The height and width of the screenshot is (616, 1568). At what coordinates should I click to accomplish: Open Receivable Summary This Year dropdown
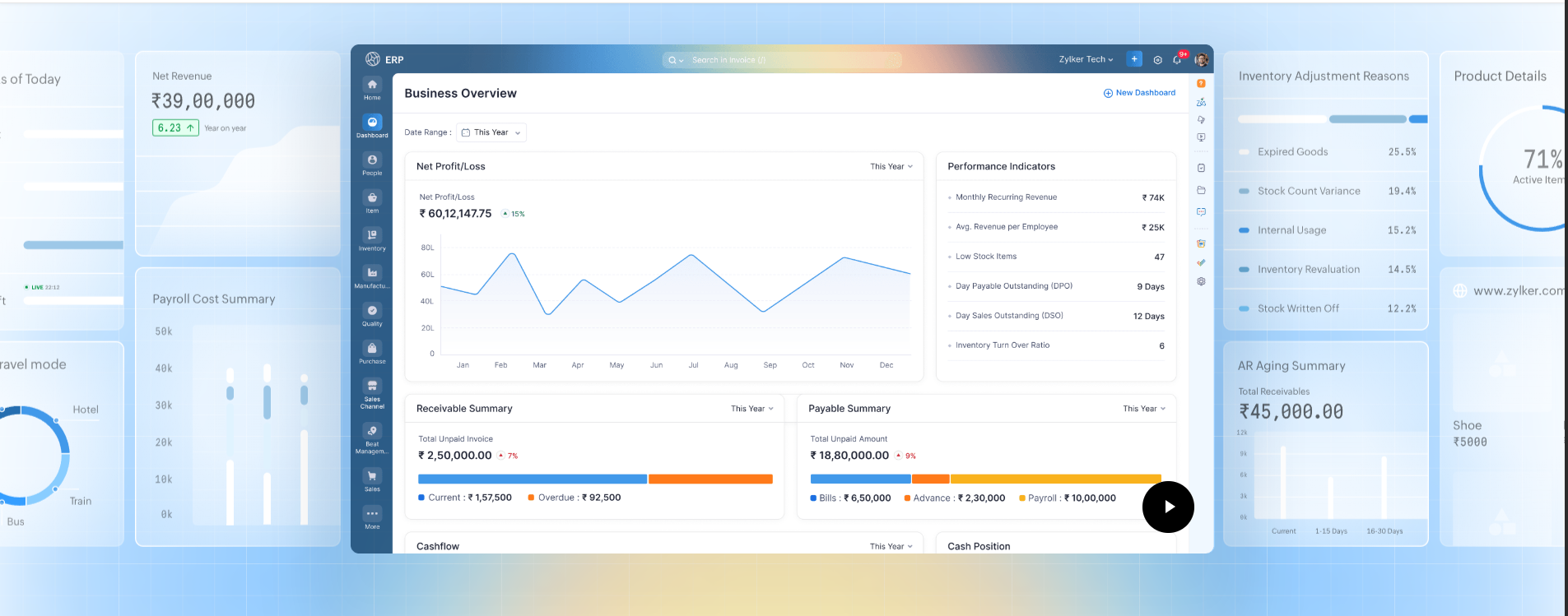752,409
